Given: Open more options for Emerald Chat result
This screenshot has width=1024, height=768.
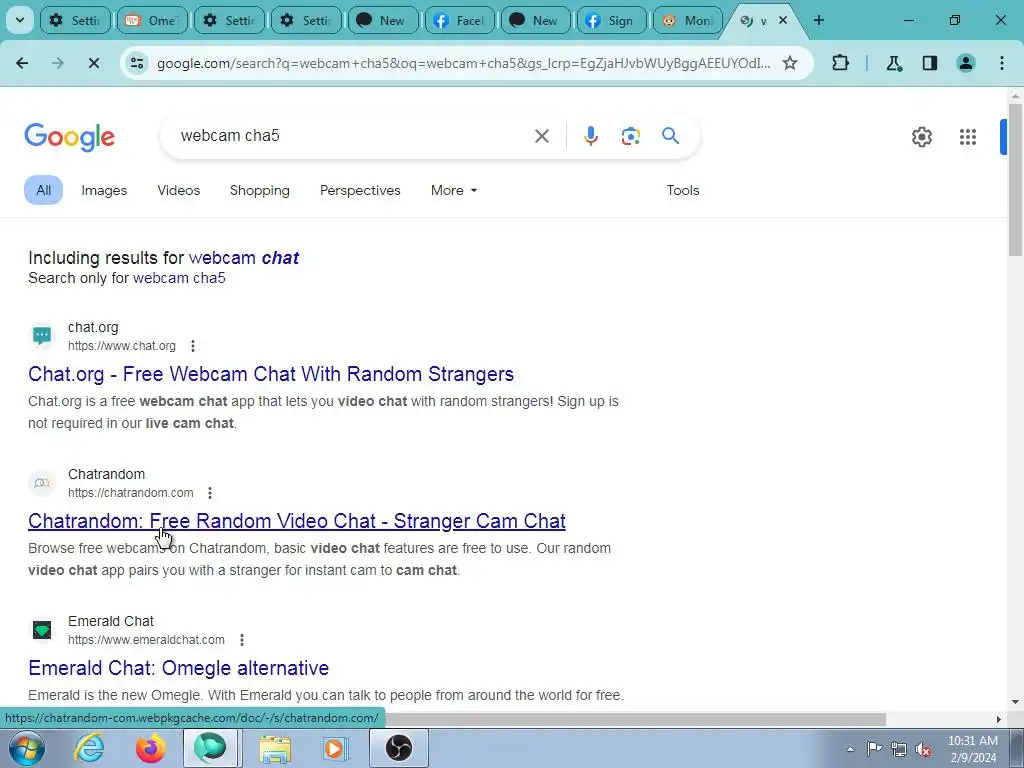Looking at the screenshot, I should 242,640.
